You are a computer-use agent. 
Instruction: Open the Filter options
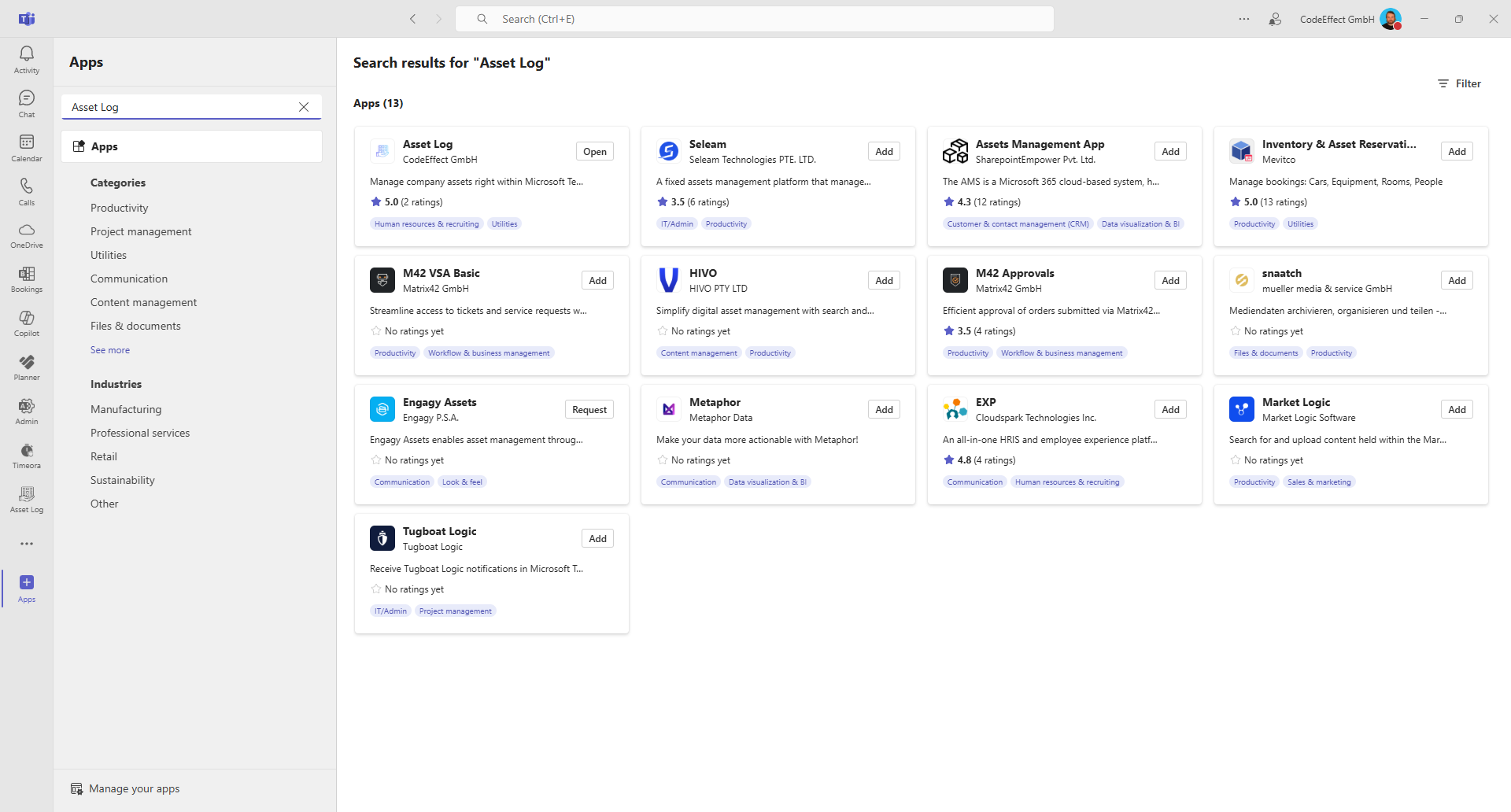pyautogui.click(x=1459, y=83)
